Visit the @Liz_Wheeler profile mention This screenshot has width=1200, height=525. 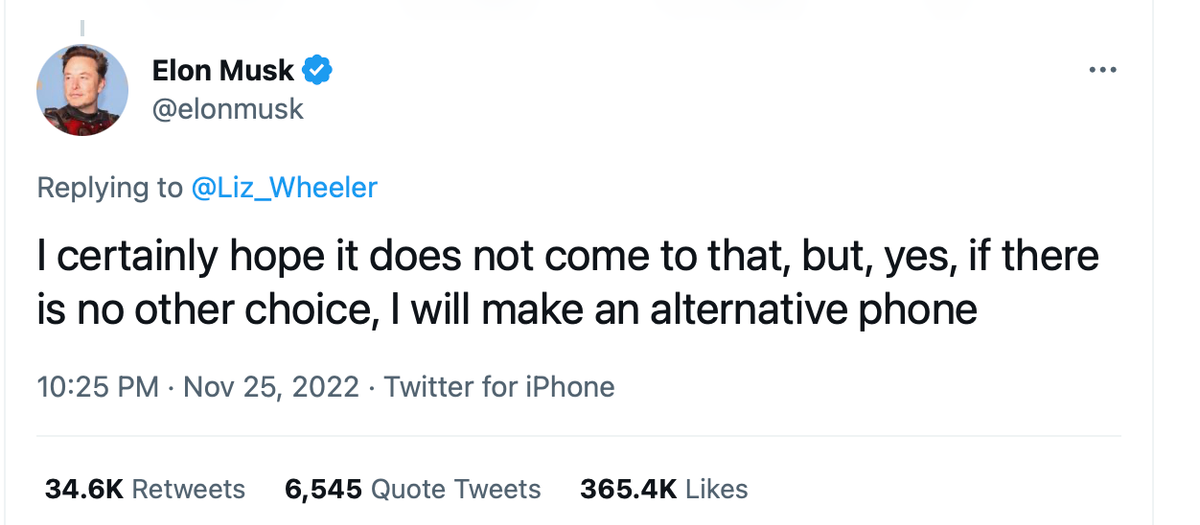pyautogui.click(x=284, y=187)
